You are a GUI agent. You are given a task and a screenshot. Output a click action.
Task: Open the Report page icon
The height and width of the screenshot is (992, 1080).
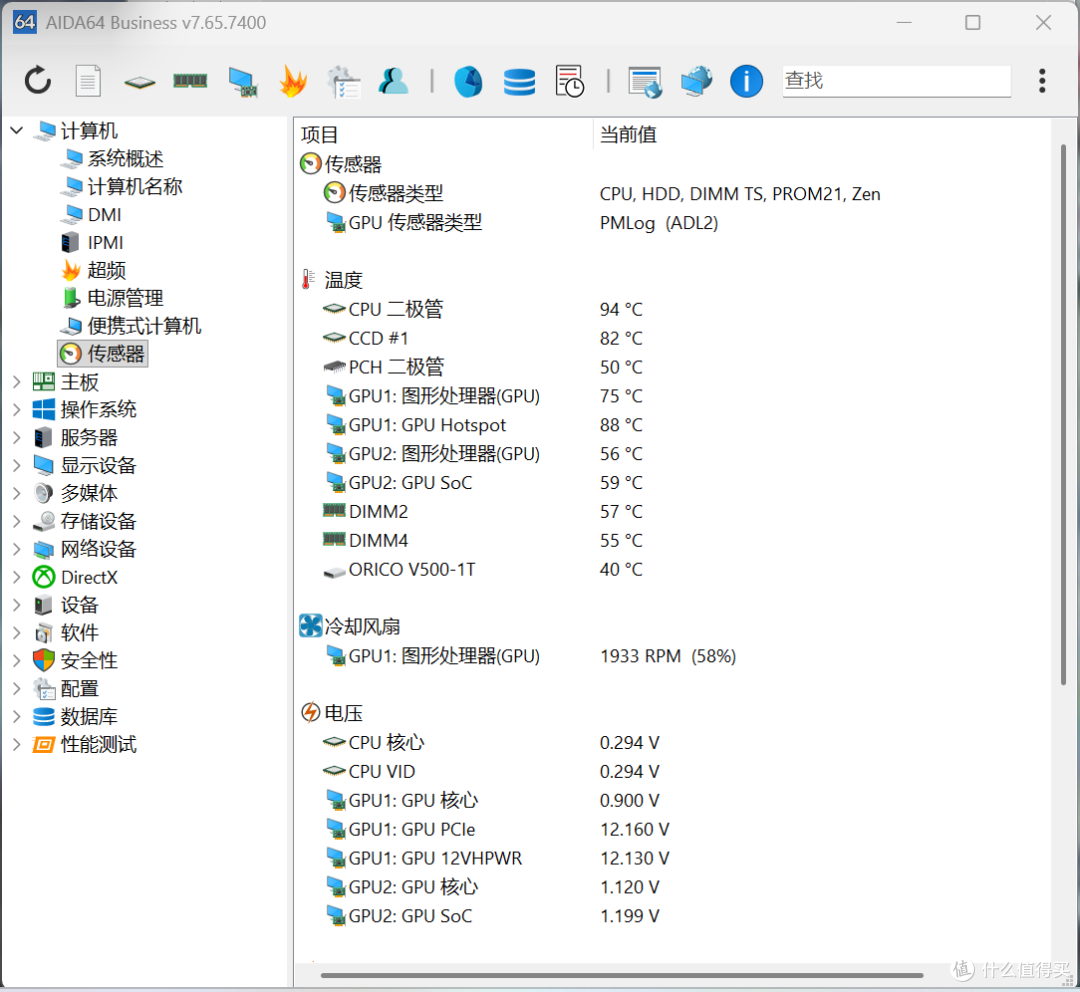click(88, 81)
